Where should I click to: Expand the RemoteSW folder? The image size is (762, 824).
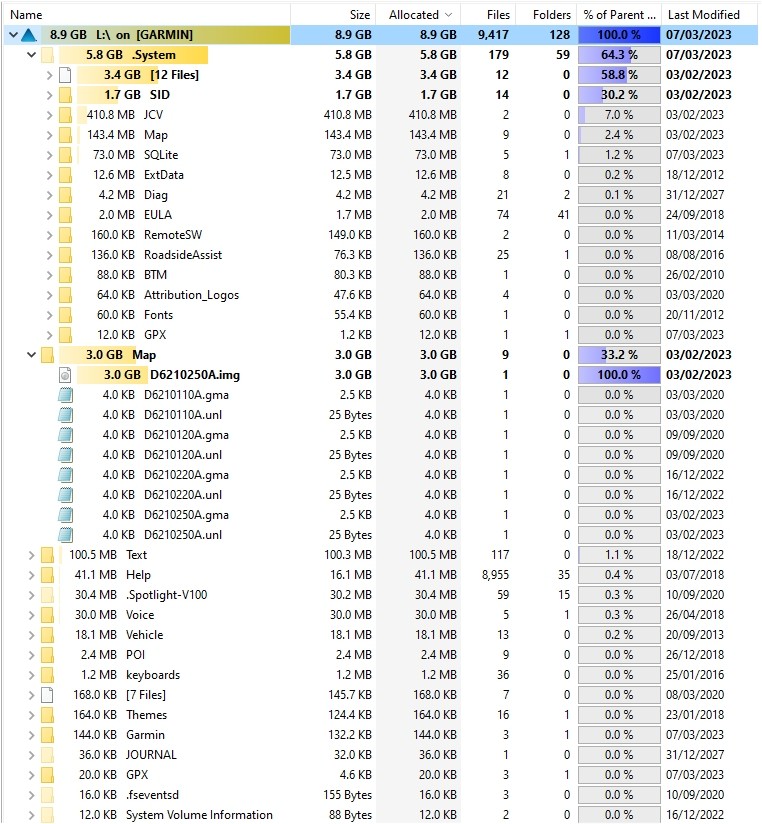pyautogui.click(x=49, y=235)
